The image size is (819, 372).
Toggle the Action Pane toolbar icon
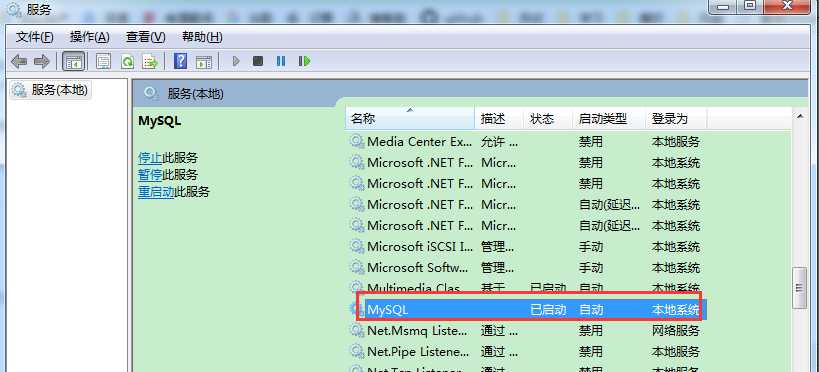pyautogui.click(x=204, y=62)
